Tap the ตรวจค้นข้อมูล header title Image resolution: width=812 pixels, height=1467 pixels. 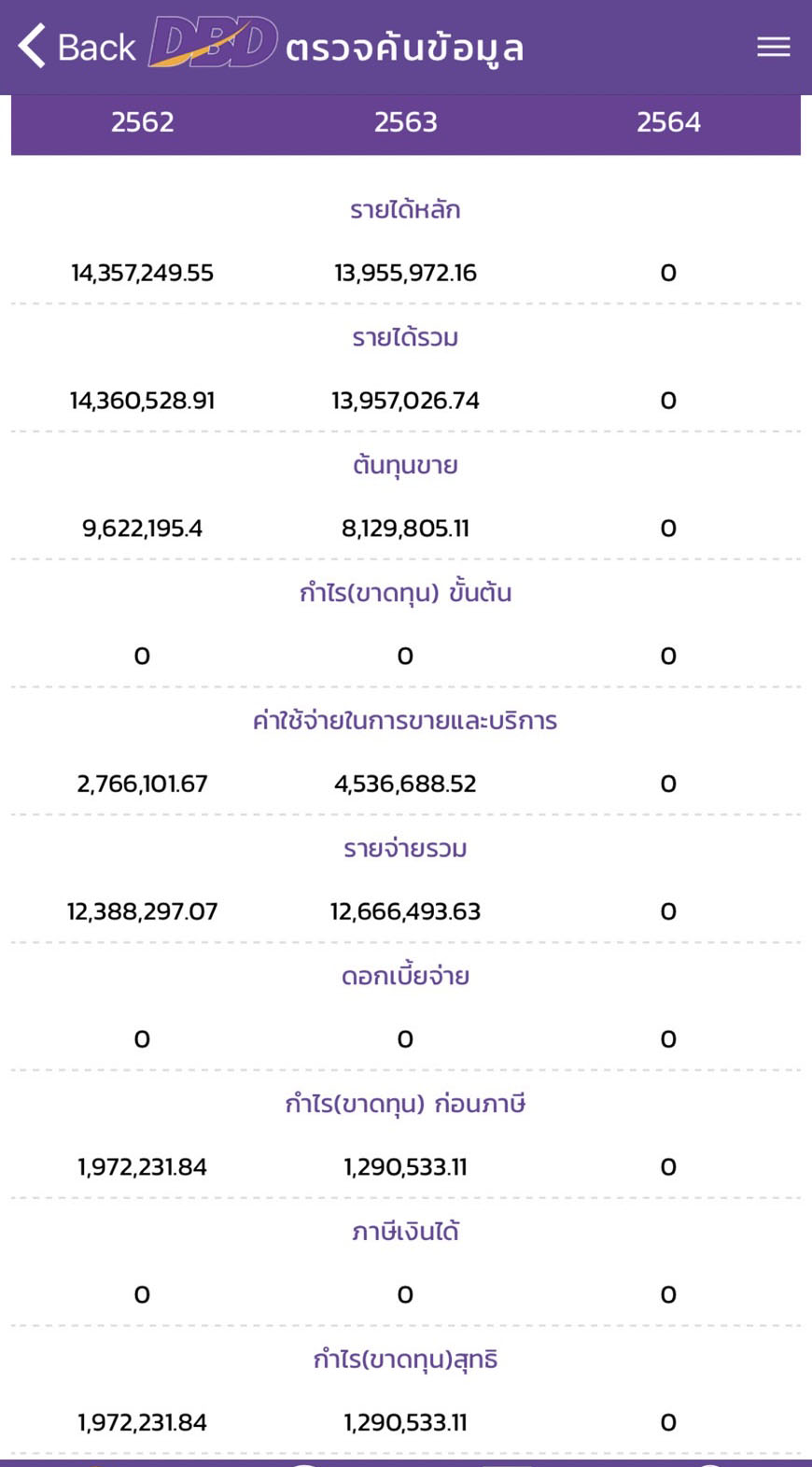click(404, 49)
